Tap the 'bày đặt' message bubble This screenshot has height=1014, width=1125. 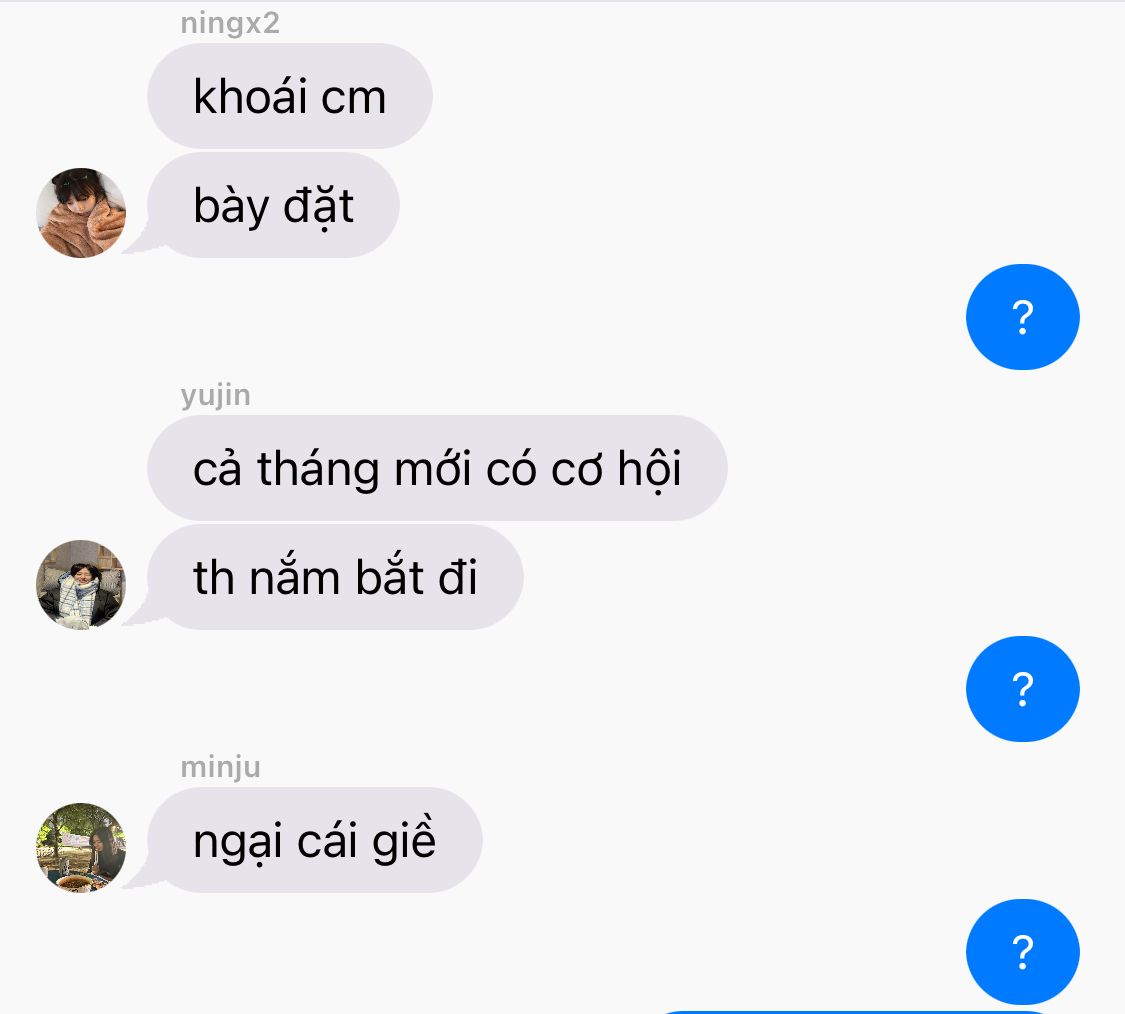(273, 205)
